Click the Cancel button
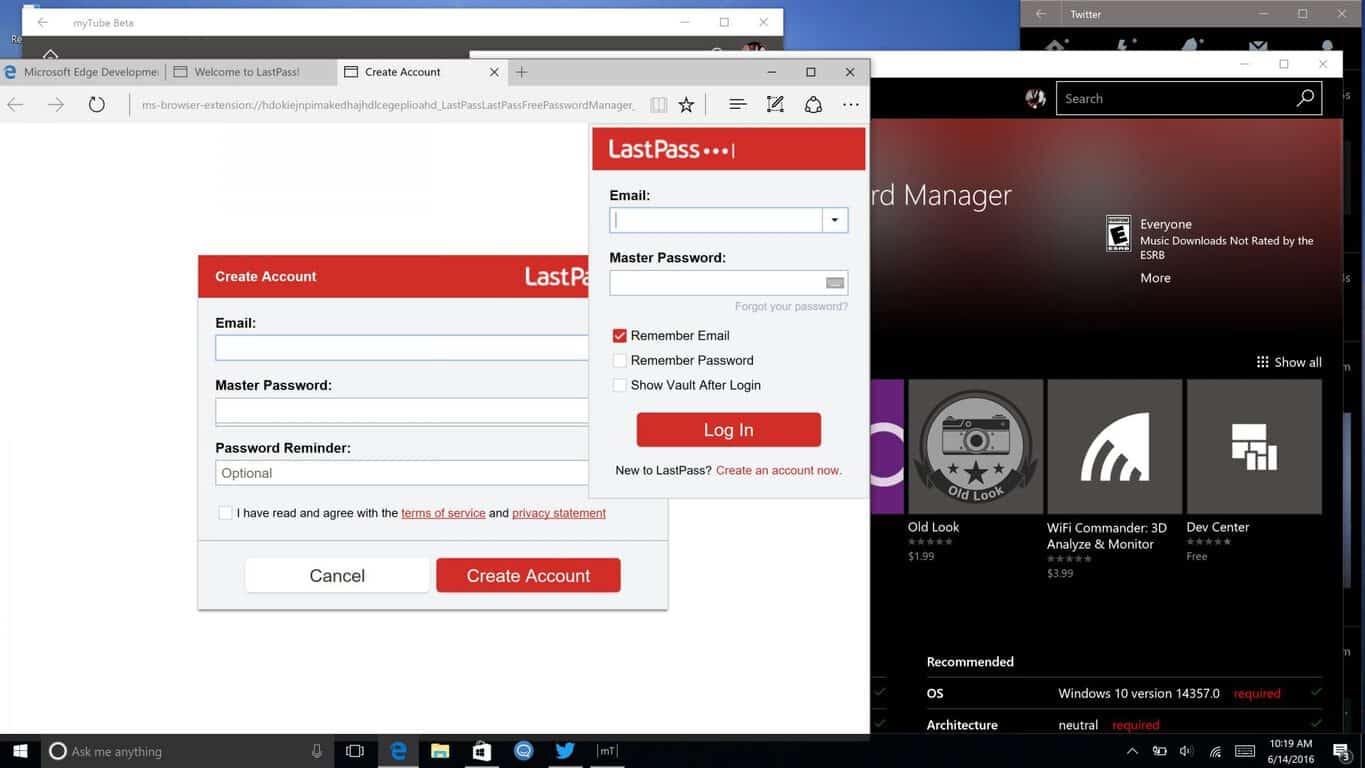Image resolution: width=1365 pixels, height=768 pixels. coord(337,575)
